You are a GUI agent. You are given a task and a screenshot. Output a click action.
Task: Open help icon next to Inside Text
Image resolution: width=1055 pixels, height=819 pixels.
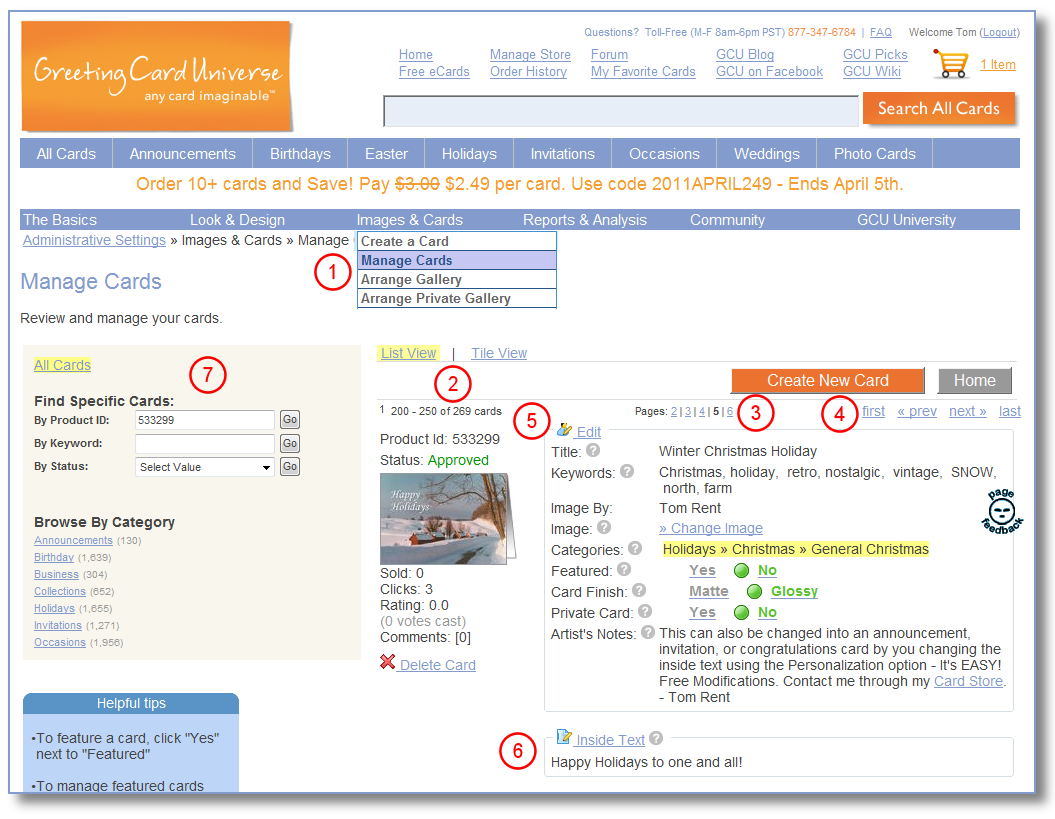coord(656,738)
